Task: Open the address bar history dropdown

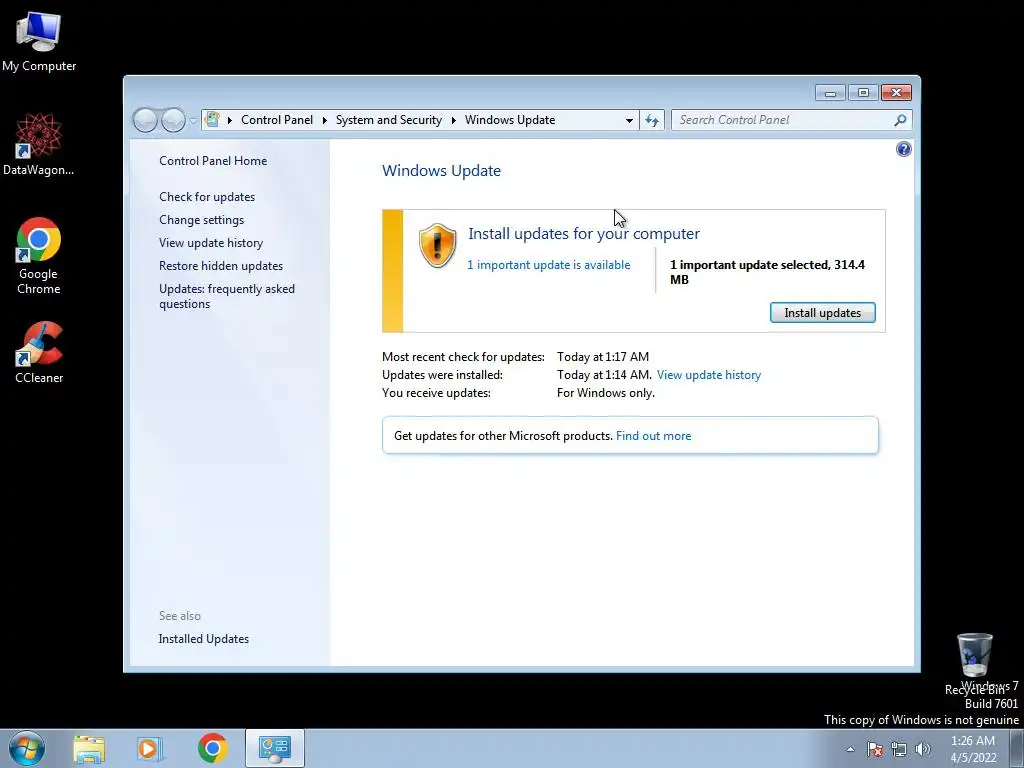Action: coord(629,120)
